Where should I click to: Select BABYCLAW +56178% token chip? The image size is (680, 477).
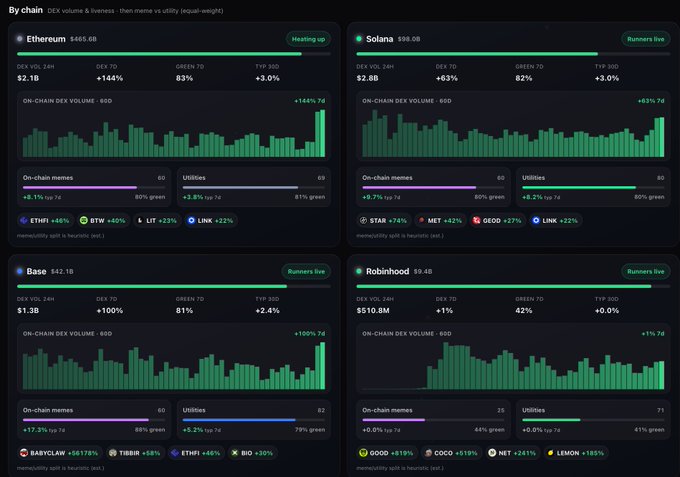coord(60,453)
